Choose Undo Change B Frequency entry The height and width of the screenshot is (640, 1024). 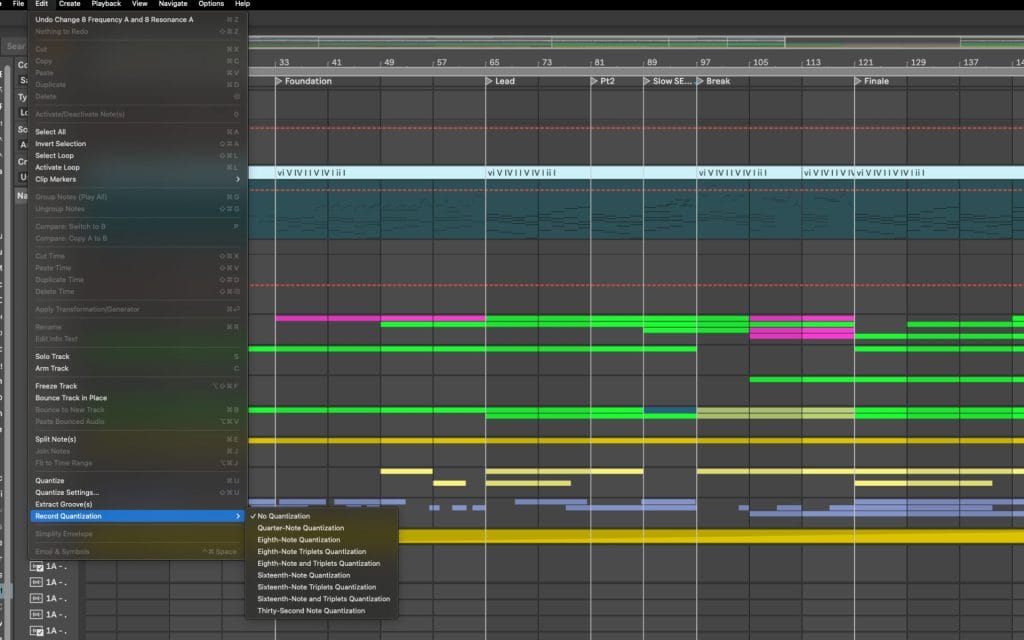coord(114,19)
